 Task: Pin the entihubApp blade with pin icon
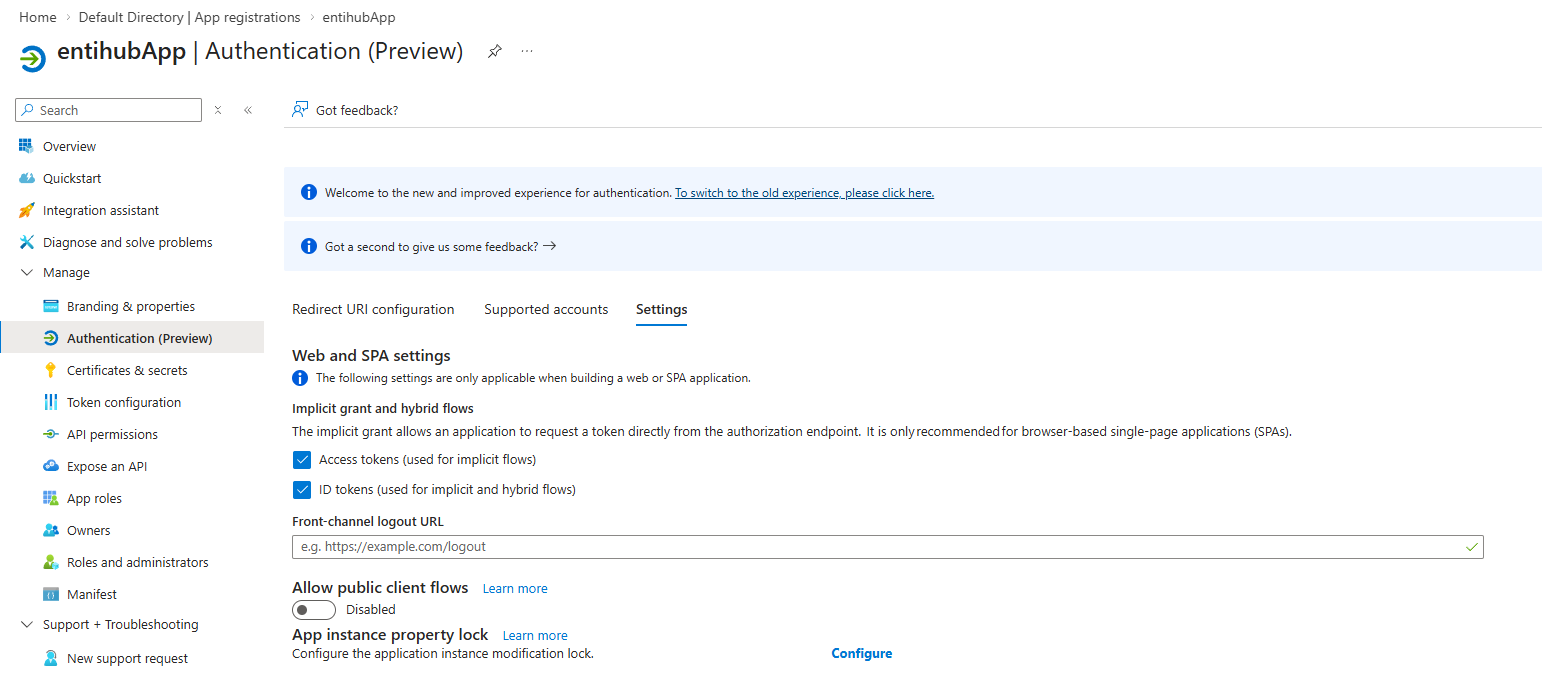point(494,52)
